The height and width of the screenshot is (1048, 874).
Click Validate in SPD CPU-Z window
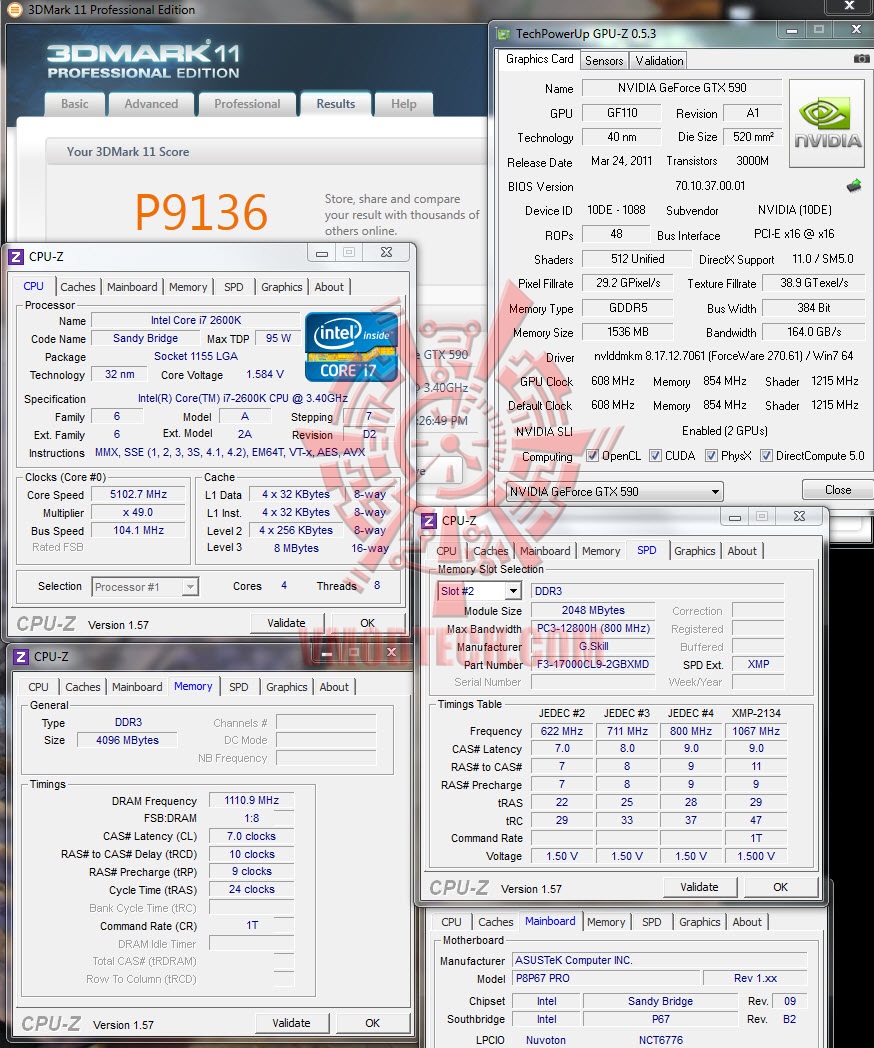coord(700,887)
